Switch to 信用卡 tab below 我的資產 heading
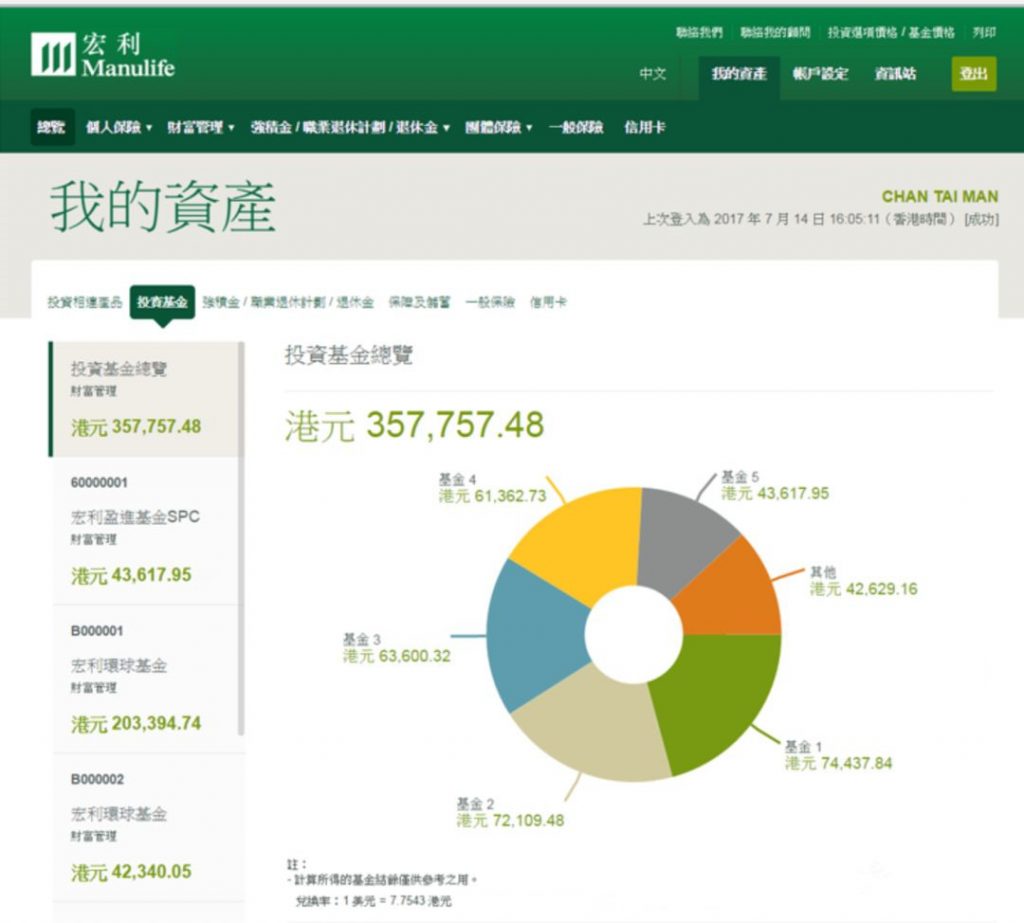The height and width of the screenshot is (923, 1024). click(x=548, y=302)
